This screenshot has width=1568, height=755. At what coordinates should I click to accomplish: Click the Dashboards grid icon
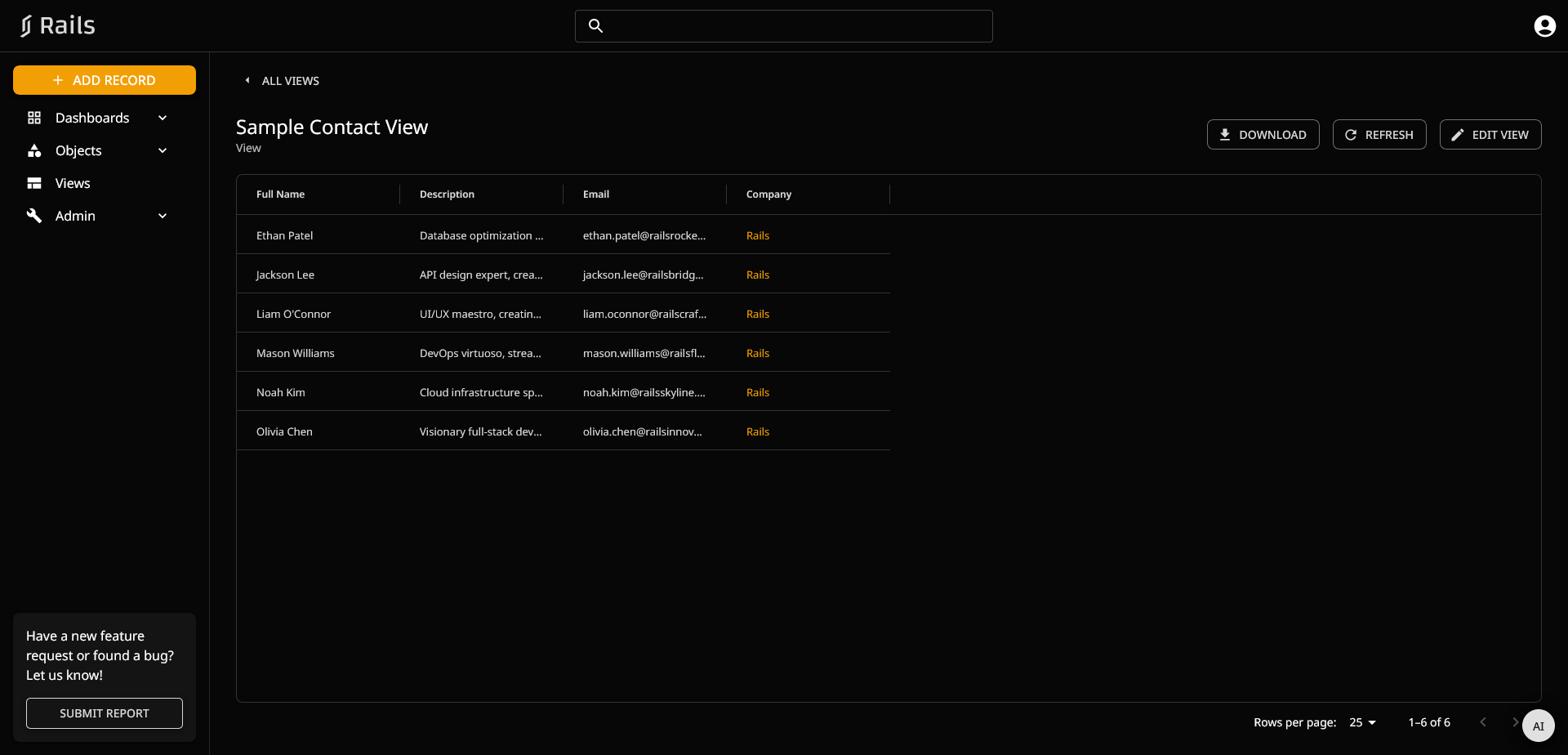34,118
